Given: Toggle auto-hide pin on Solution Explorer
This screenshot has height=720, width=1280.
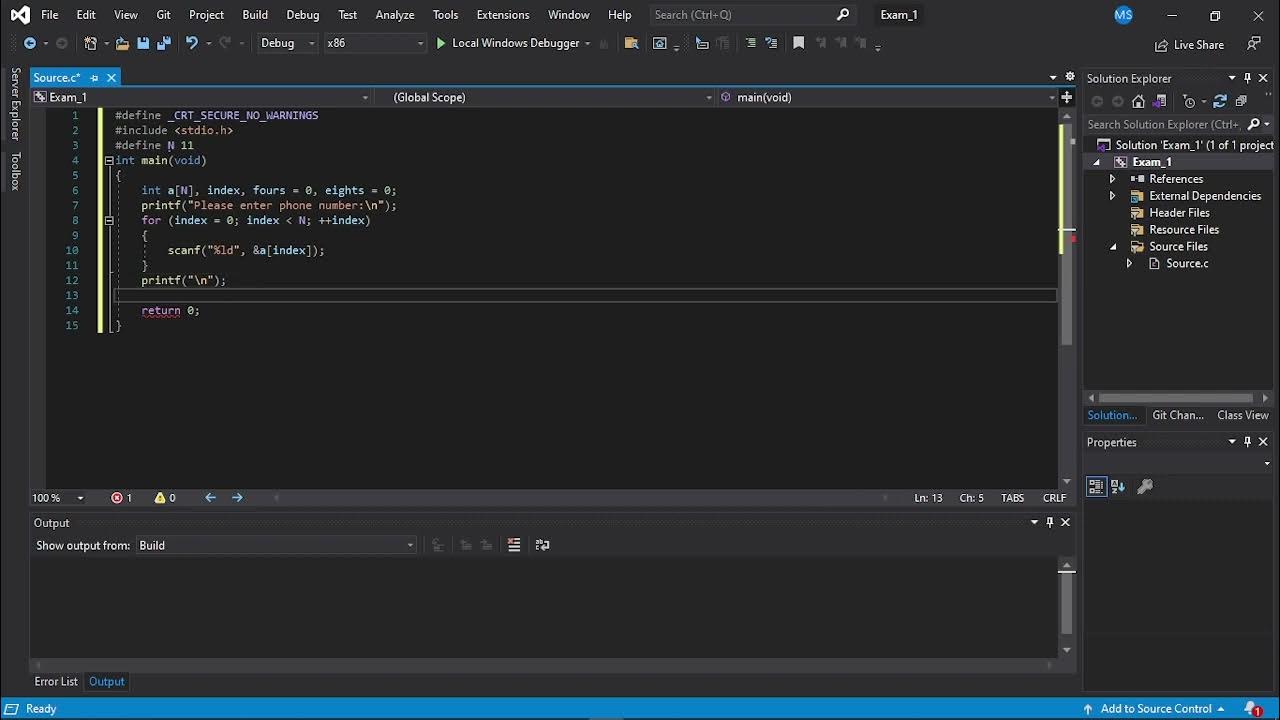Looking at the screenshot, I should click(1248, 78).
